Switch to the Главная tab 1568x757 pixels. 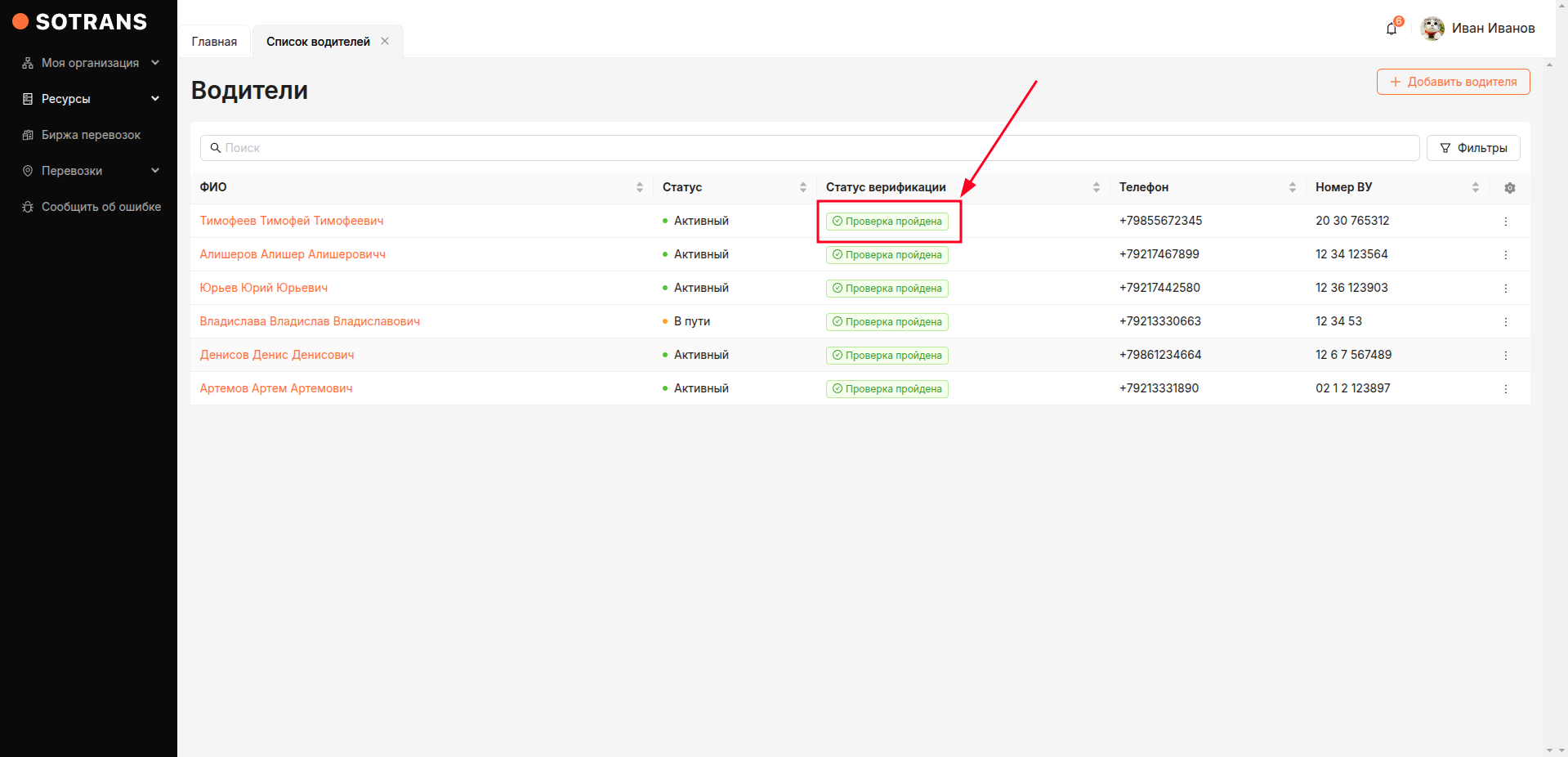(214, 42)
